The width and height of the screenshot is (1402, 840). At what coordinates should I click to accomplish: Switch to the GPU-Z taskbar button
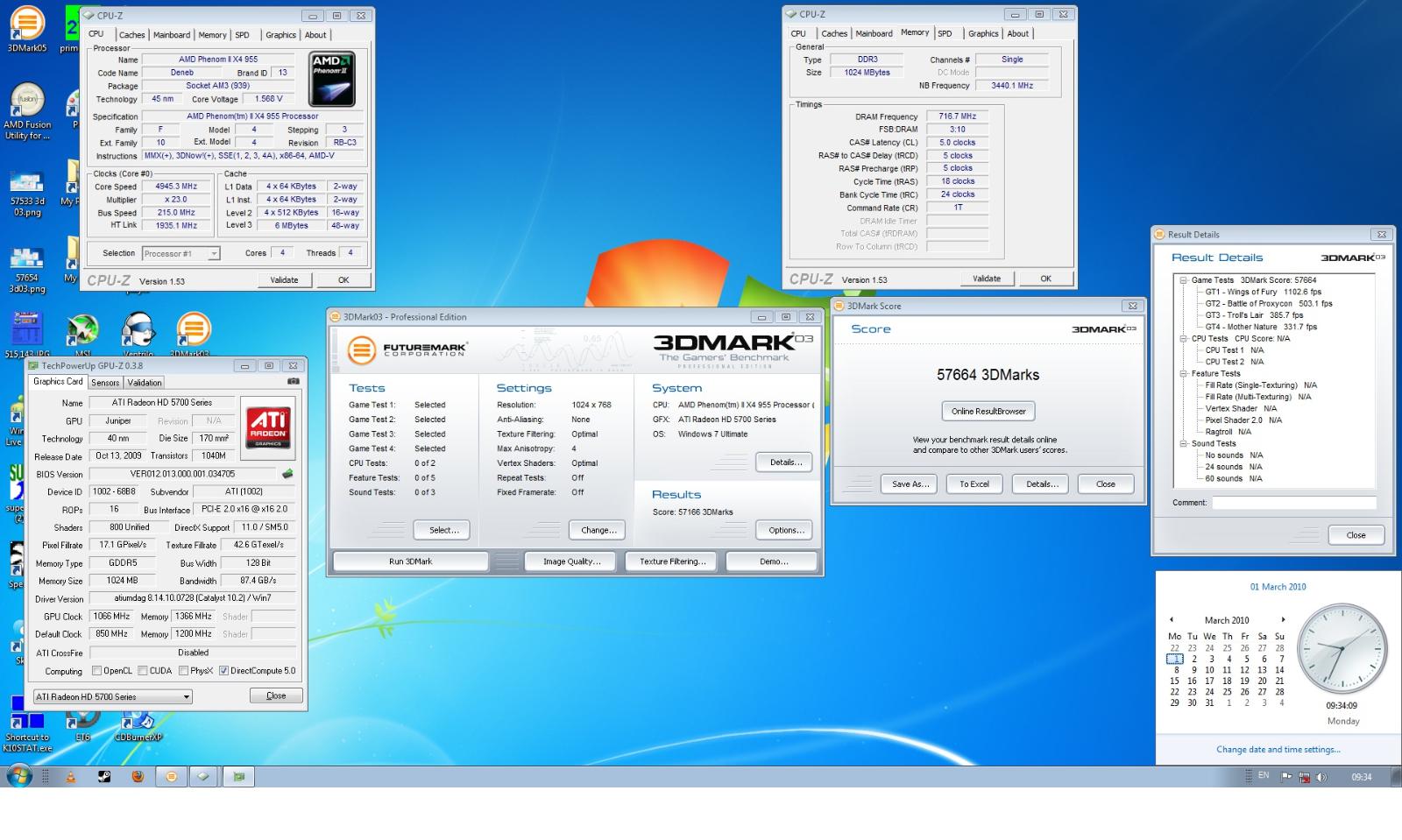237,776
